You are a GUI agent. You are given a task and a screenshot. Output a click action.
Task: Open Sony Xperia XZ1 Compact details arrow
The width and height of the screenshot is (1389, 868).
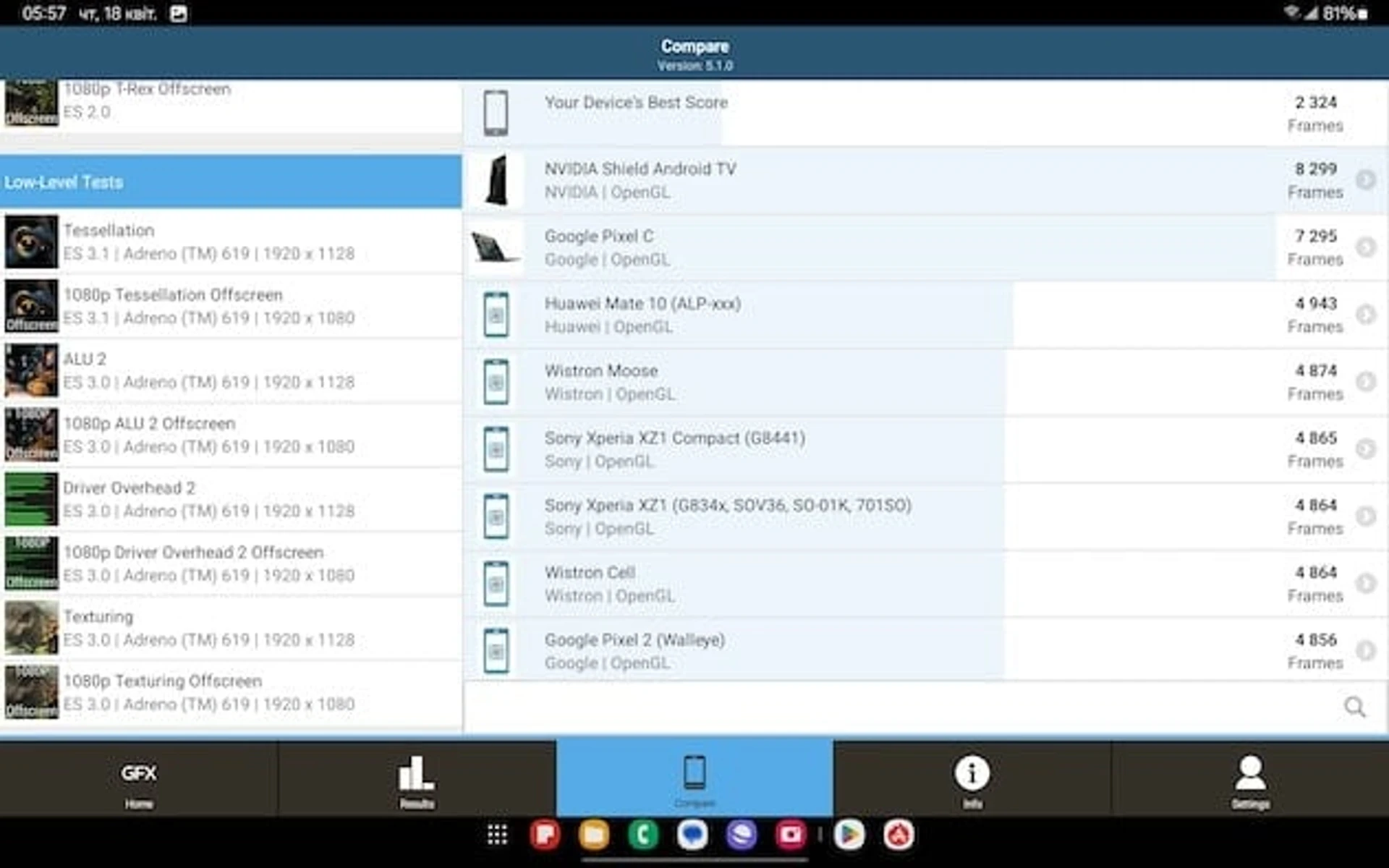(x=1365, y=448)
